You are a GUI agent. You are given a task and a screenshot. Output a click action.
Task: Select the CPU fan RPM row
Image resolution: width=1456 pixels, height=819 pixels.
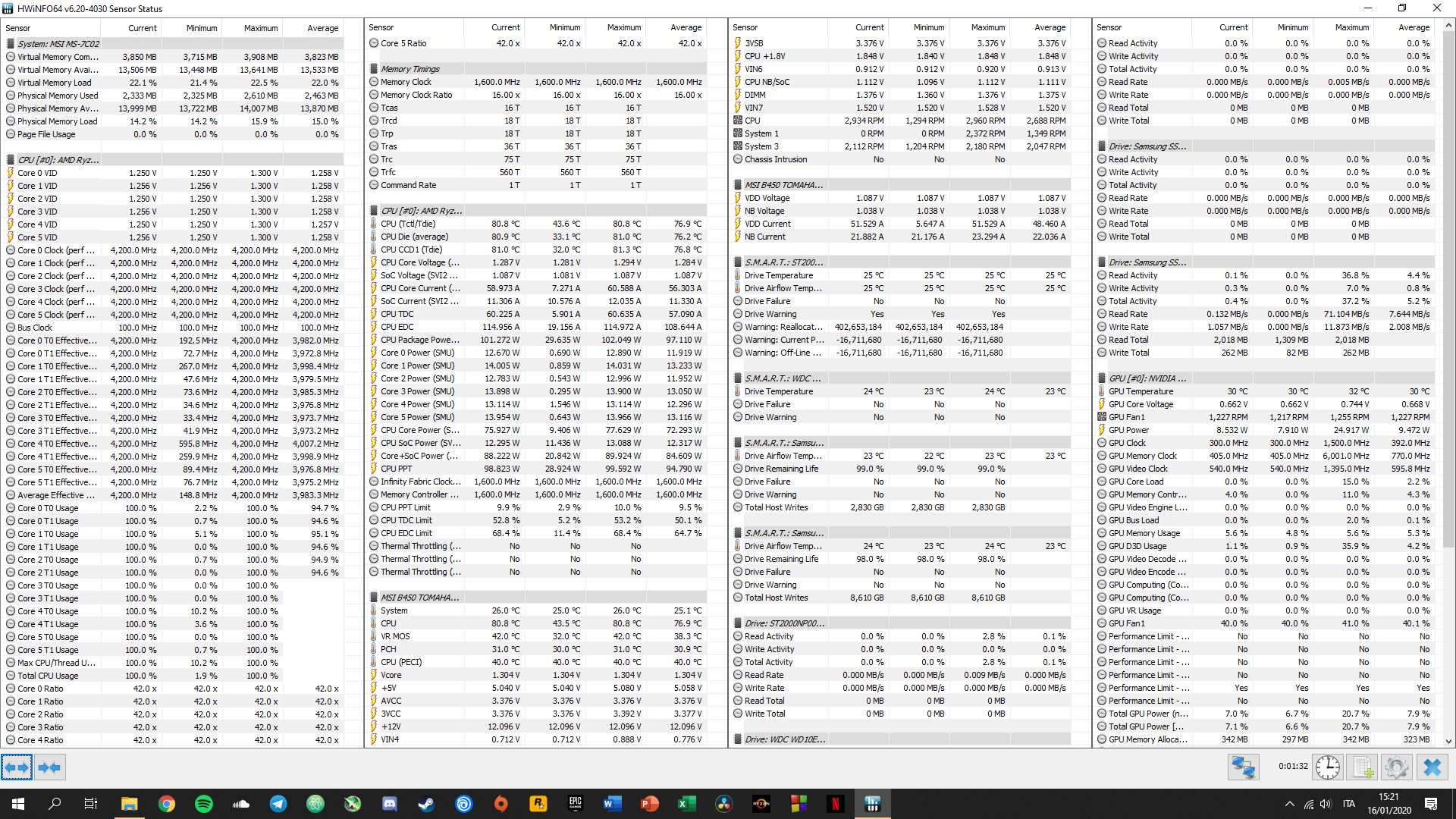pyautogui.click(x=900, y=121)
